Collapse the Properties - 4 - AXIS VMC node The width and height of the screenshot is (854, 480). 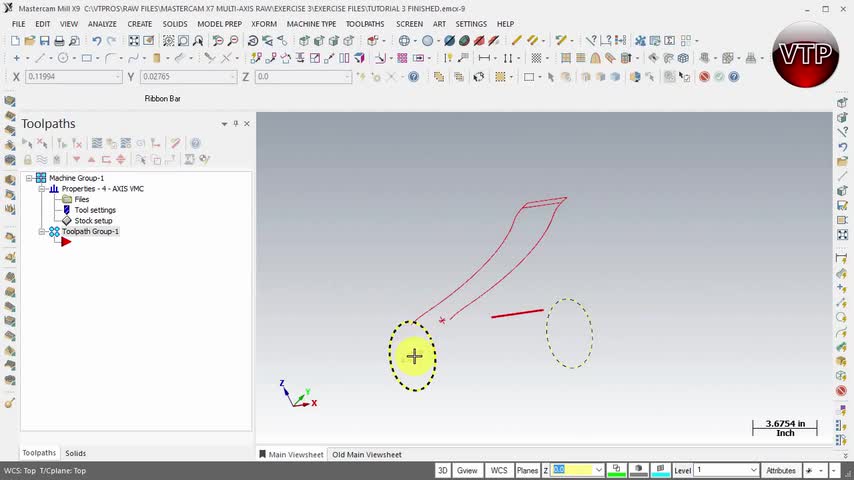click(42, 189)
